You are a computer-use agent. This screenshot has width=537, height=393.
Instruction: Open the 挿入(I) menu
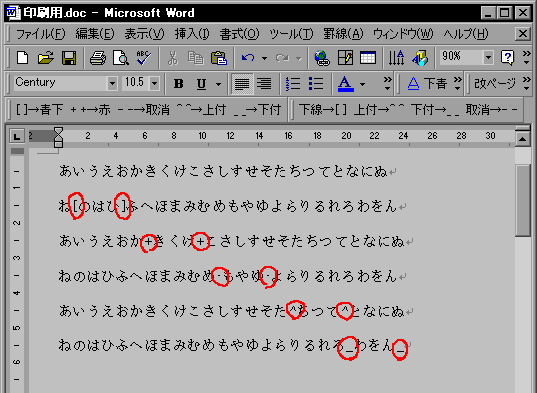click(x=192, y=34)
